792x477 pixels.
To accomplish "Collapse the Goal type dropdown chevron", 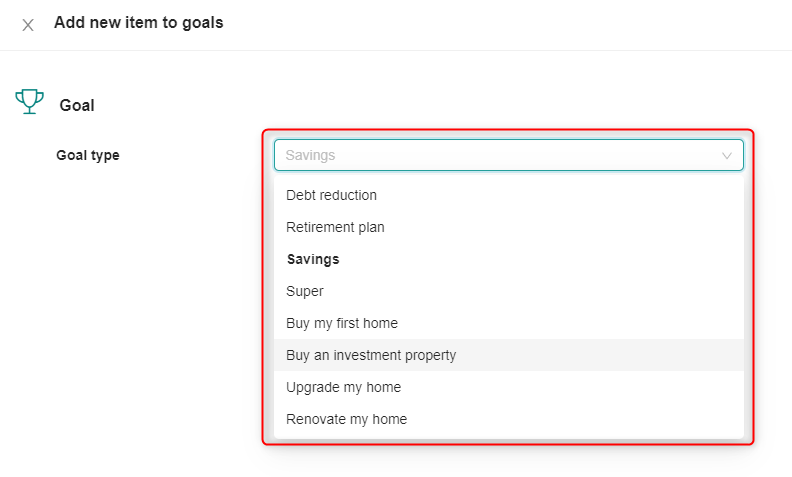I will click(x=726, y=156).
